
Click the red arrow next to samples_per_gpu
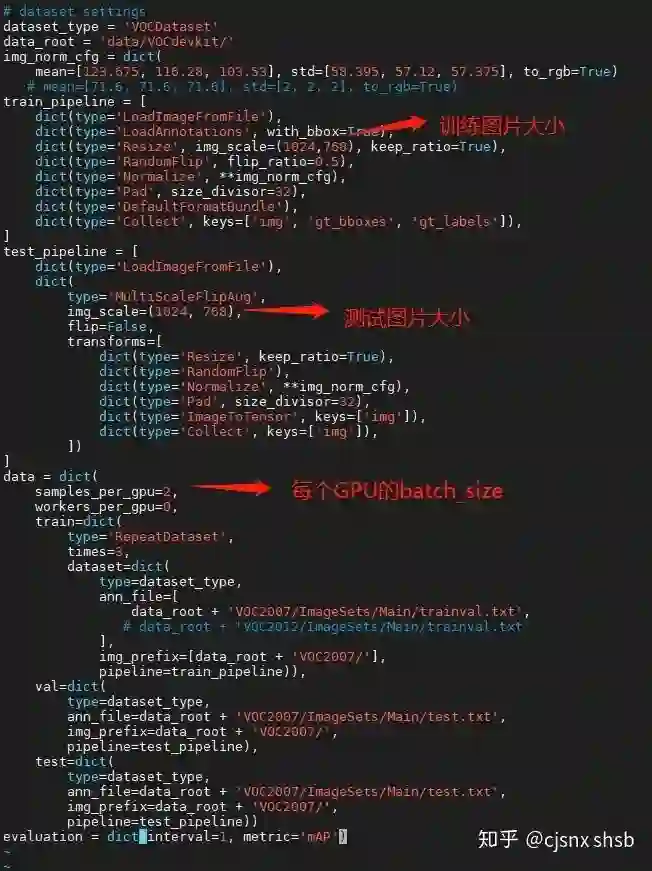tap(230, 488)
